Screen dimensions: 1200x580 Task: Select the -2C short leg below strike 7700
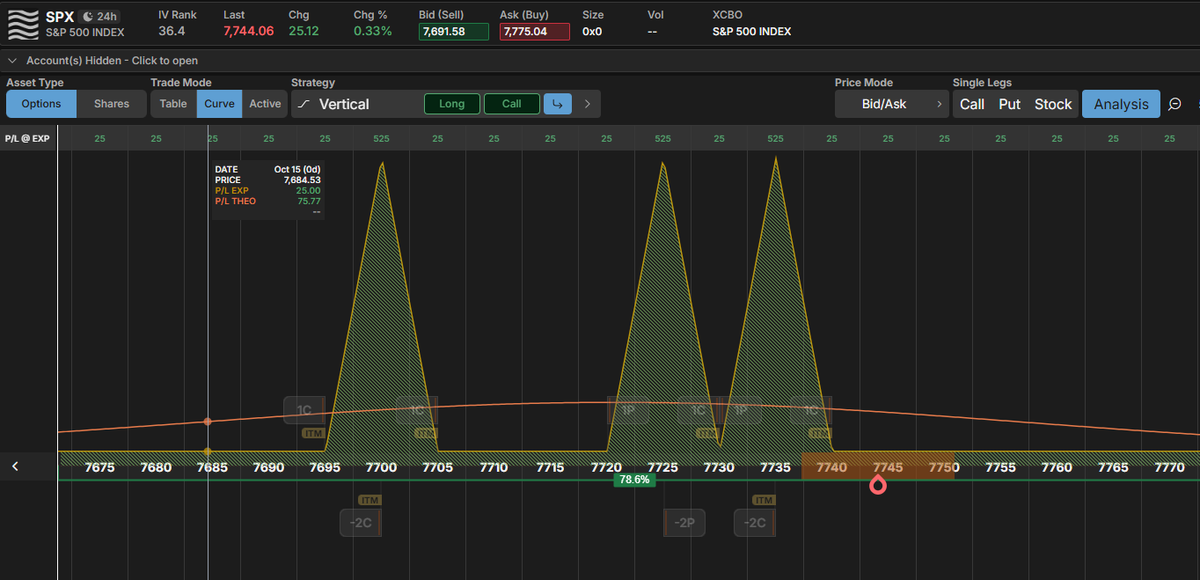[360, 523]
